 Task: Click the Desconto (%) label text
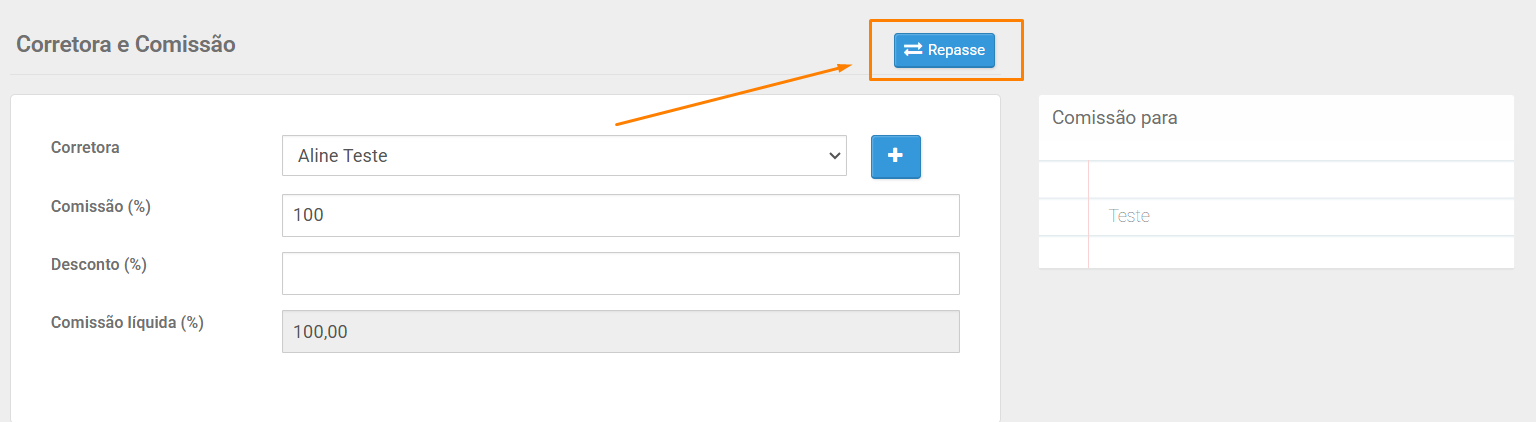[99, 264]
